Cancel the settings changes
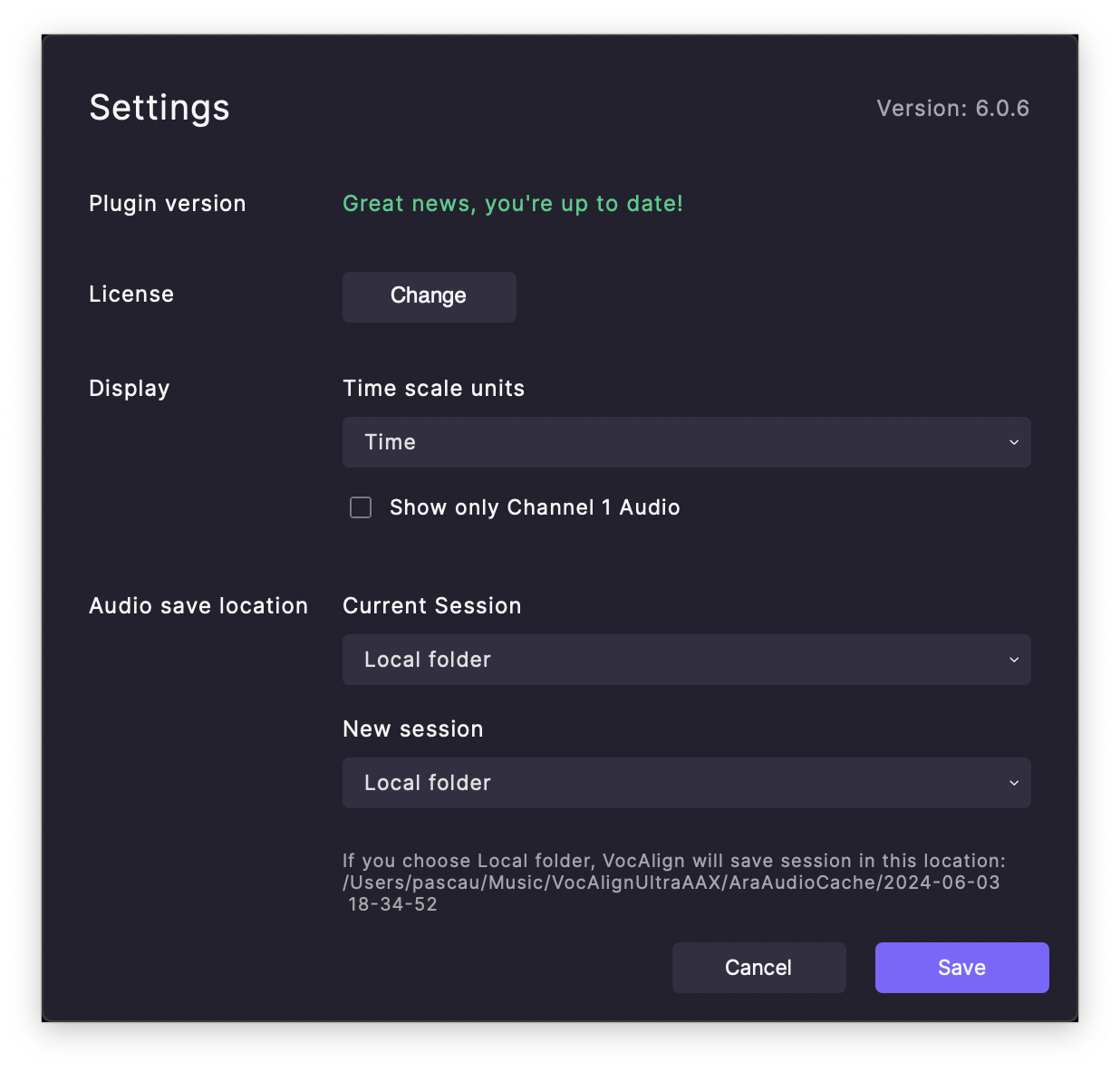The image size is (1120, 1071). pyautogui.click(x=758, y=967)
